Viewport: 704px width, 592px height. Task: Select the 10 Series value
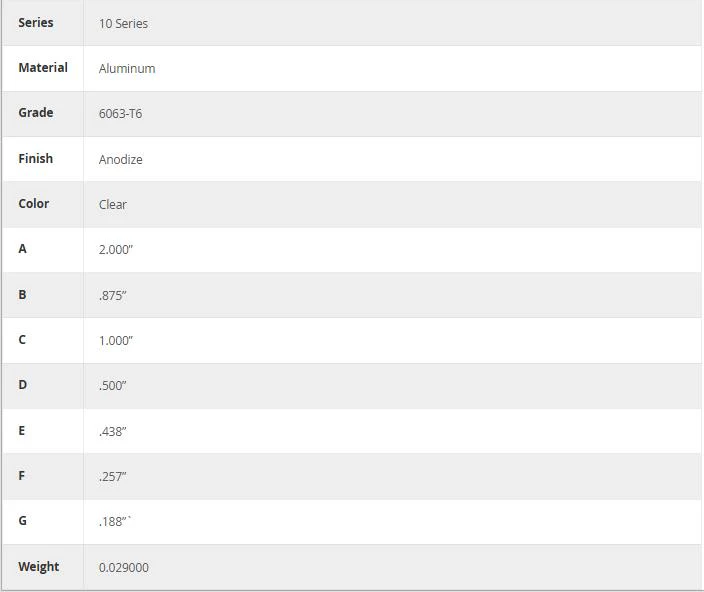click(x=123, y=23)
